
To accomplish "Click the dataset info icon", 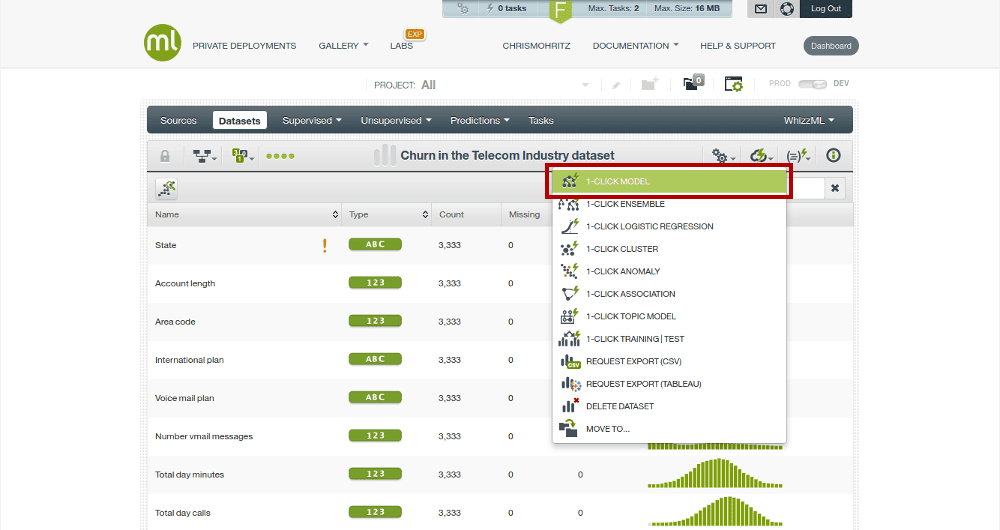I will point(833,155).
